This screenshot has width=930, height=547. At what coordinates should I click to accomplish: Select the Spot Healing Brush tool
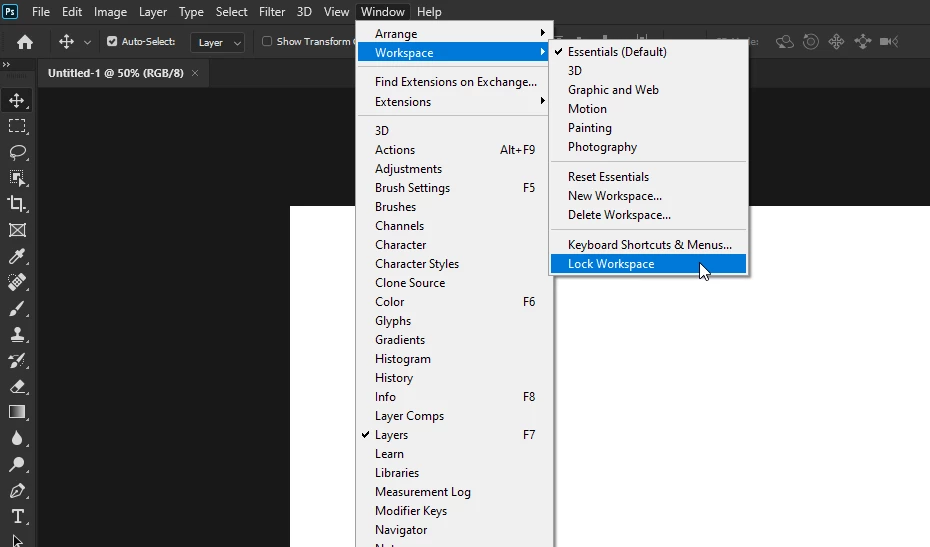(x=17, y=282)
